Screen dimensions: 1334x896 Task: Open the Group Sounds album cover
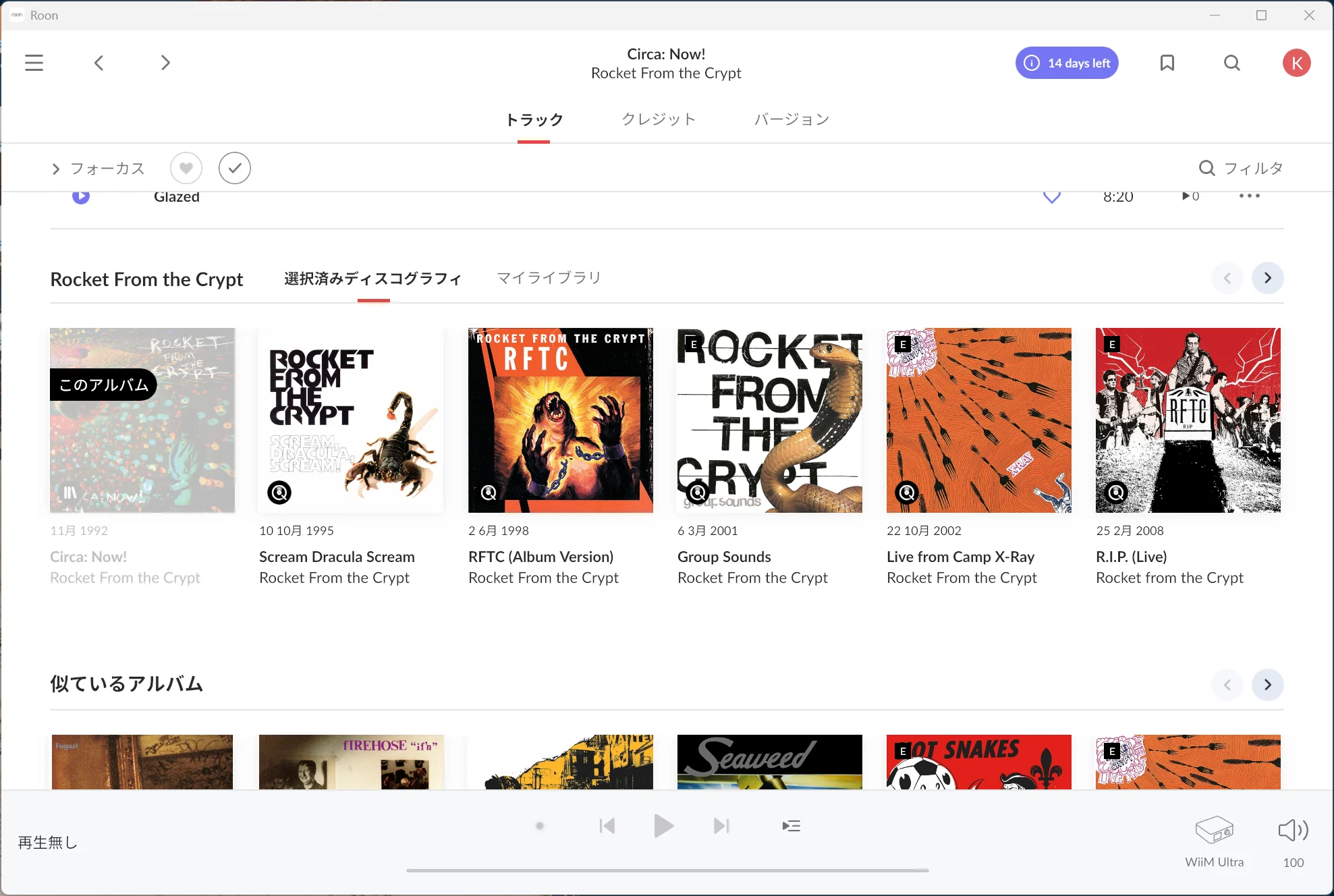coord(769,420)
